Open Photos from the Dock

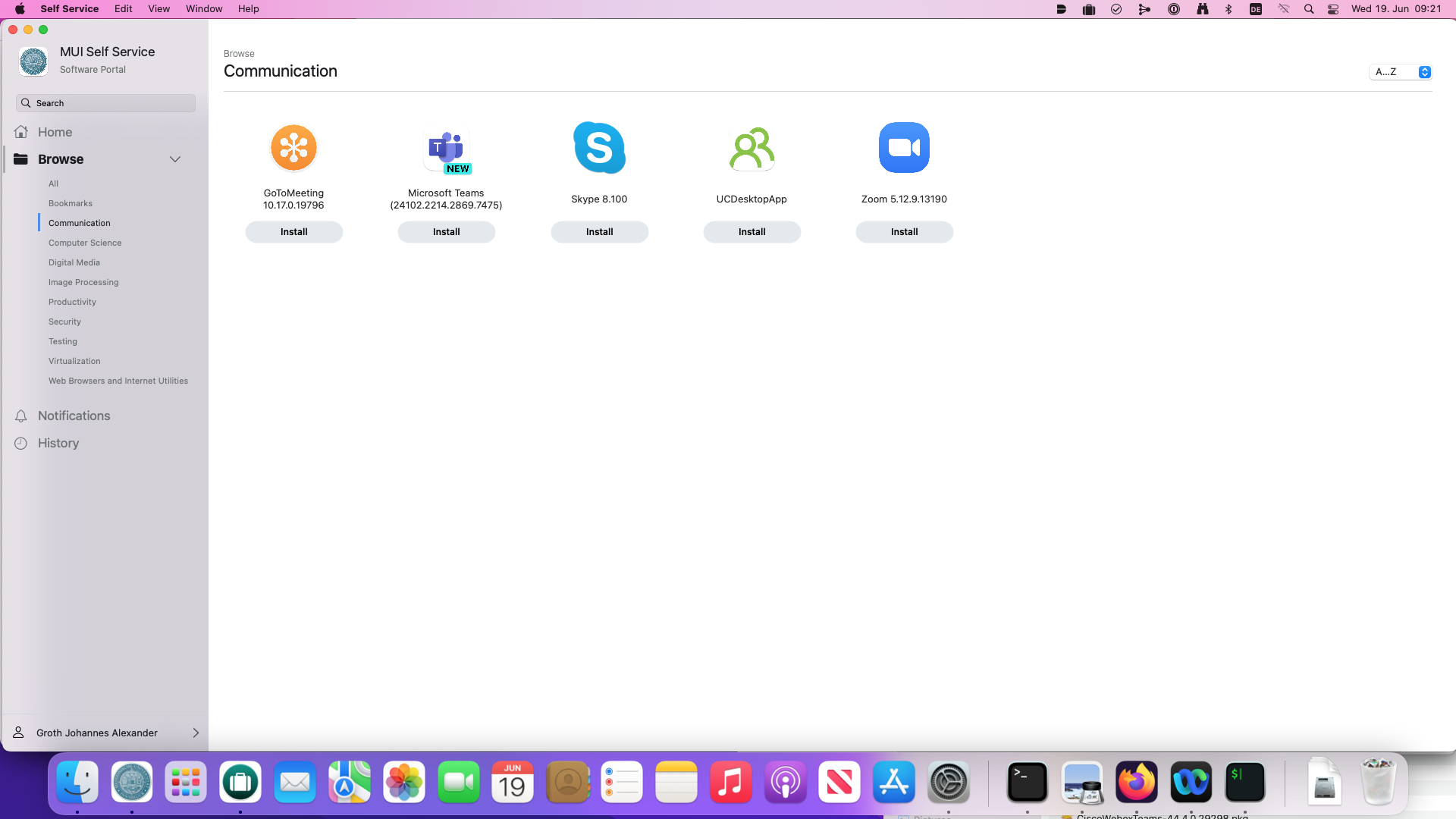click(x=404, y=782)
